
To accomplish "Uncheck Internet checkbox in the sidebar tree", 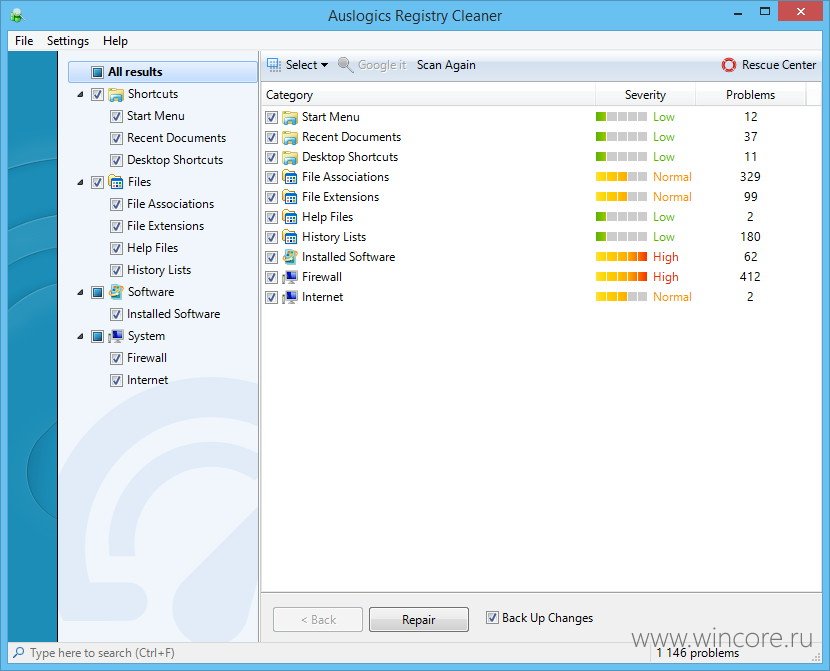I will tap(116, 380).
